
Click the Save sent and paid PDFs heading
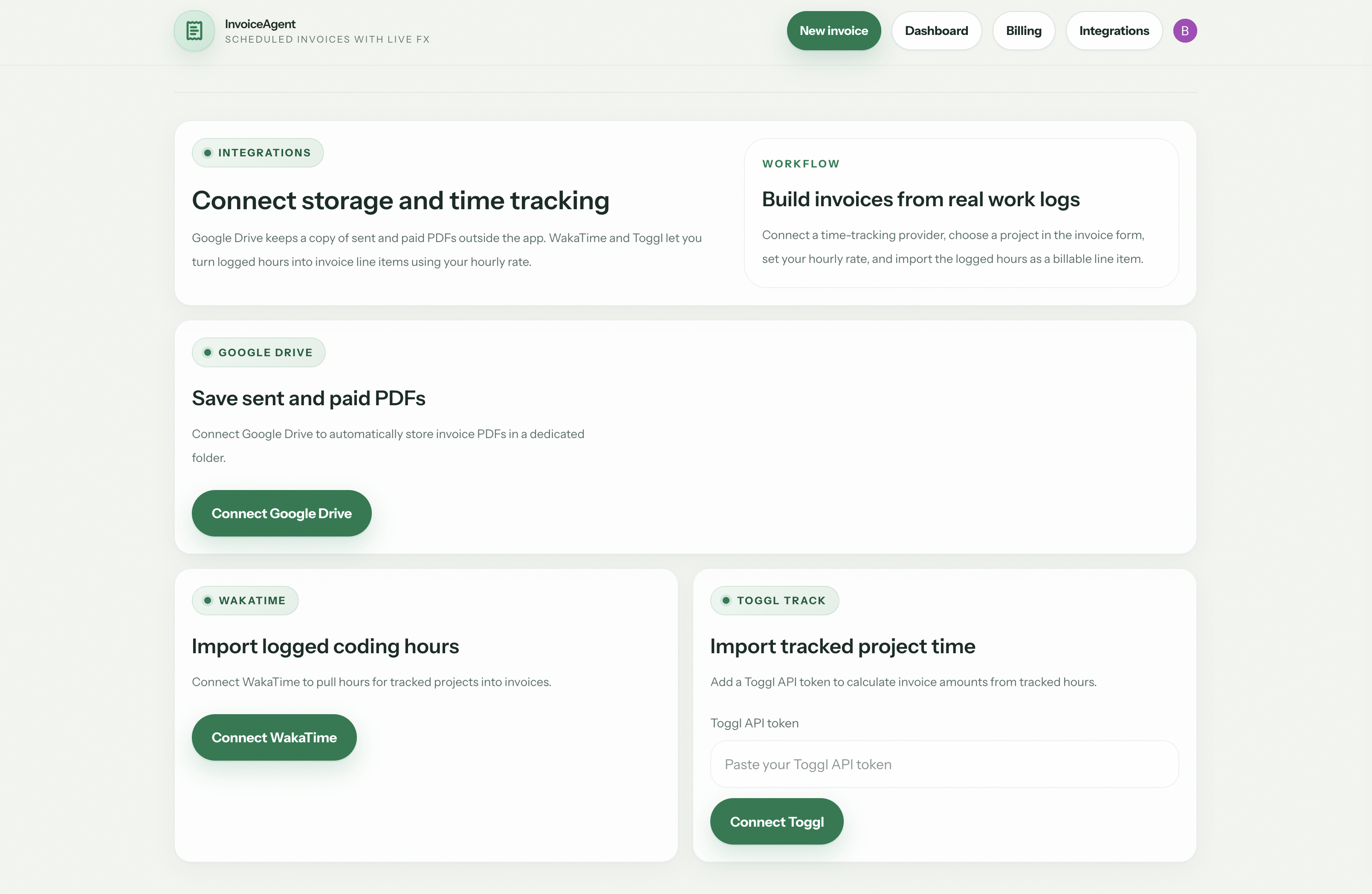tap(308, 398)
